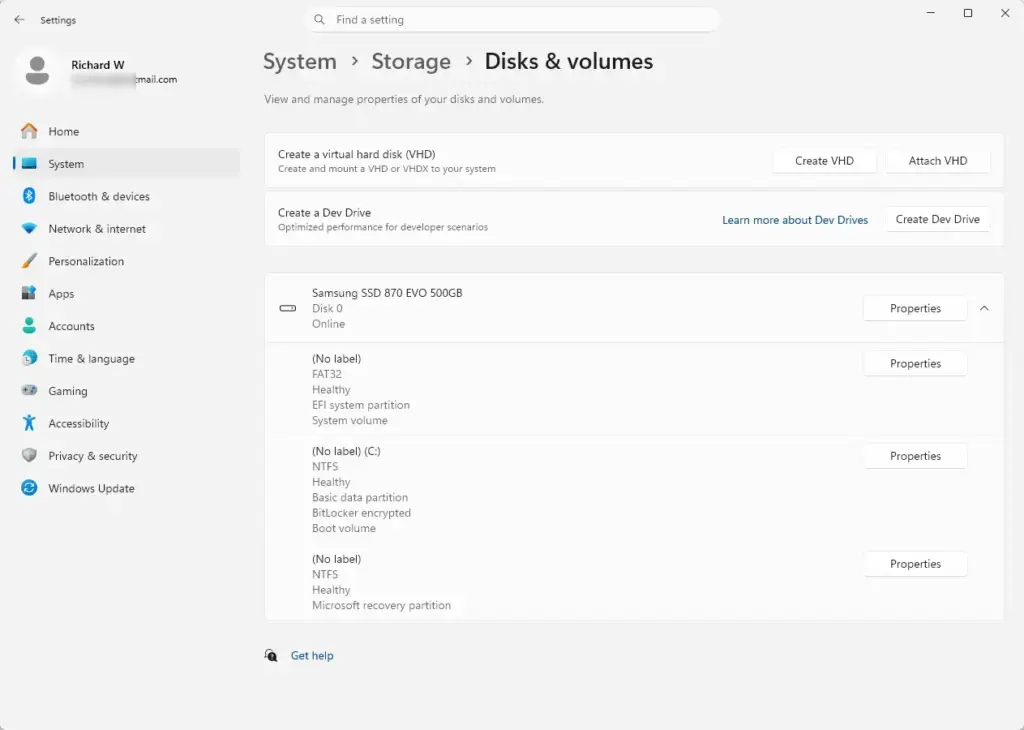Viewport: 1024px width, 730px height.
Task: Click the Windows Update sync icon
Action: click(x=29, y=488)
